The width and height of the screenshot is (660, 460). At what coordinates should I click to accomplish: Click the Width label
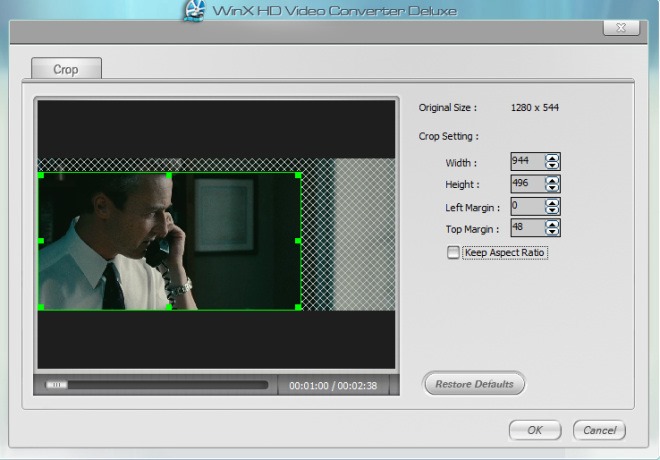[461, 163]
